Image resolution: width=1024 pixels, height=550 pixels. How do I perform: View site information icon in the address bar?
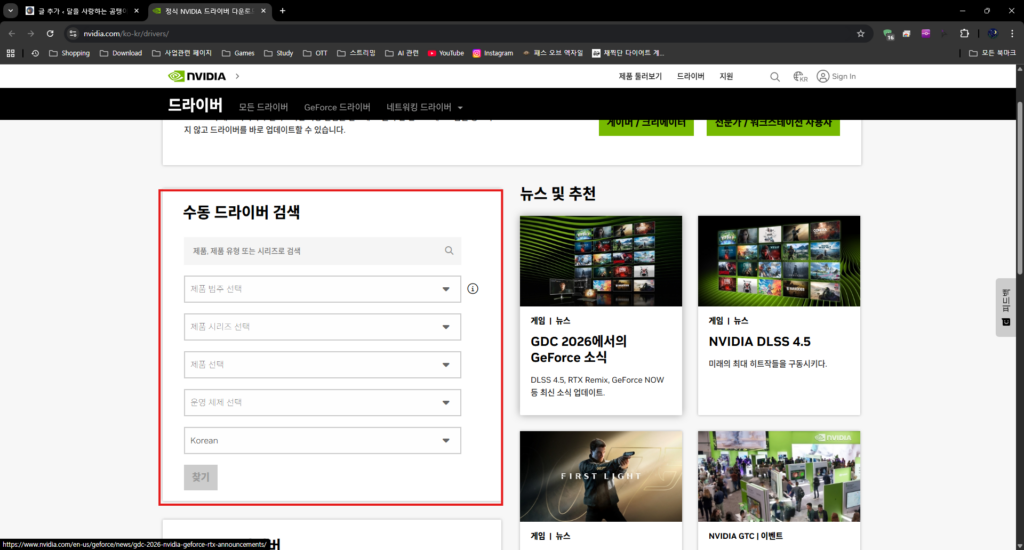pos(73,33)
